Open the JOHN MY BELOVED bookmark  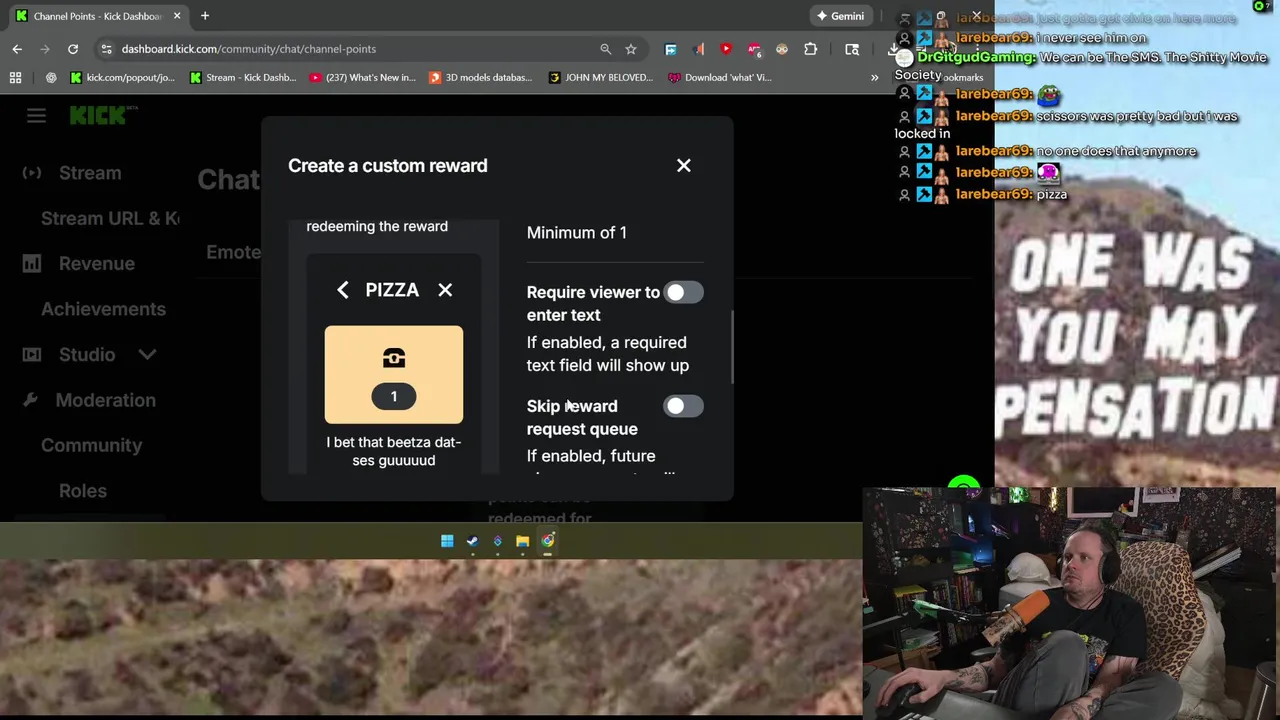pos(601,77)
